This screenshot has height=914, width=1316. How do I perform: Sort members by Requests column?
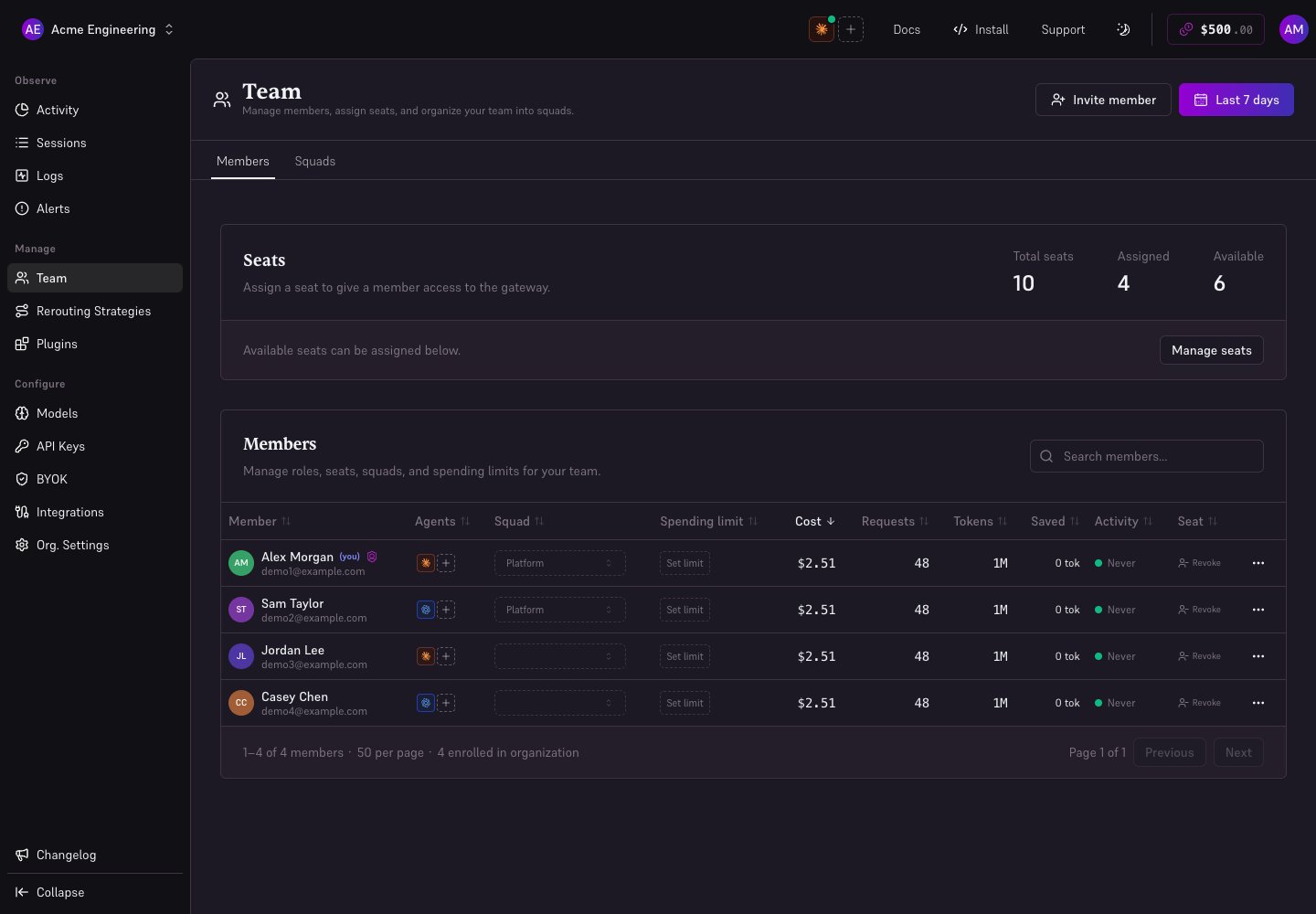point(895,521)
